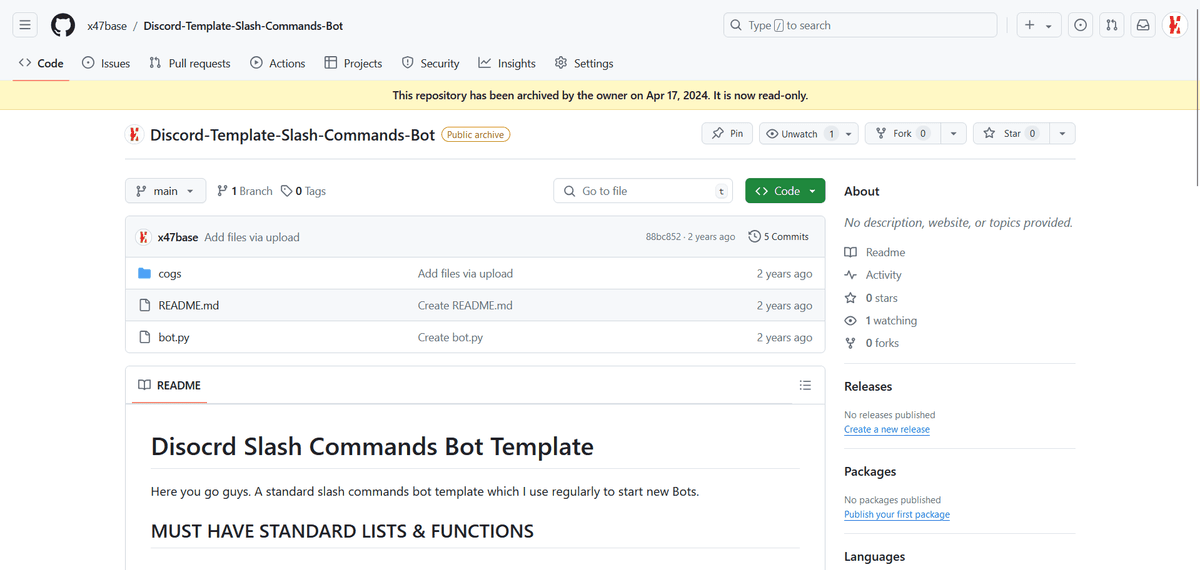Viewport: 1200px width, 570px height.
Task: Click x47base commit author name
Action: point(178,237)
